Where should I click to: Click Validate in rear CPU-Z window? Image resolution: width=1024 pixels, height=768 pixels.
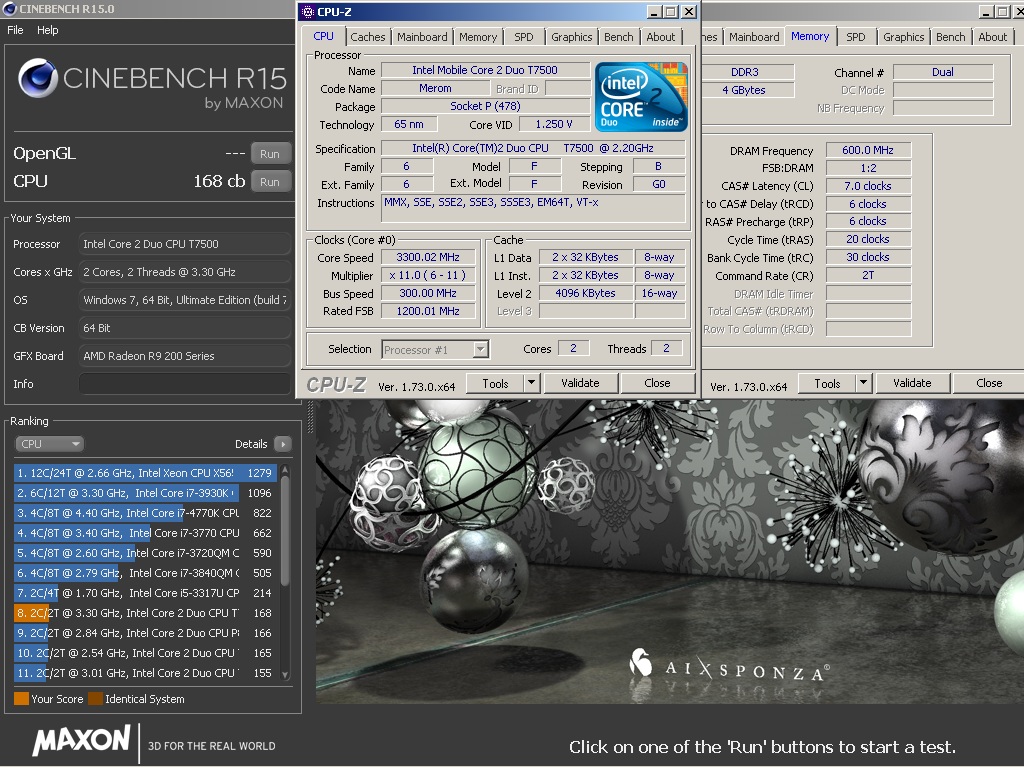[x=912, y=383]
